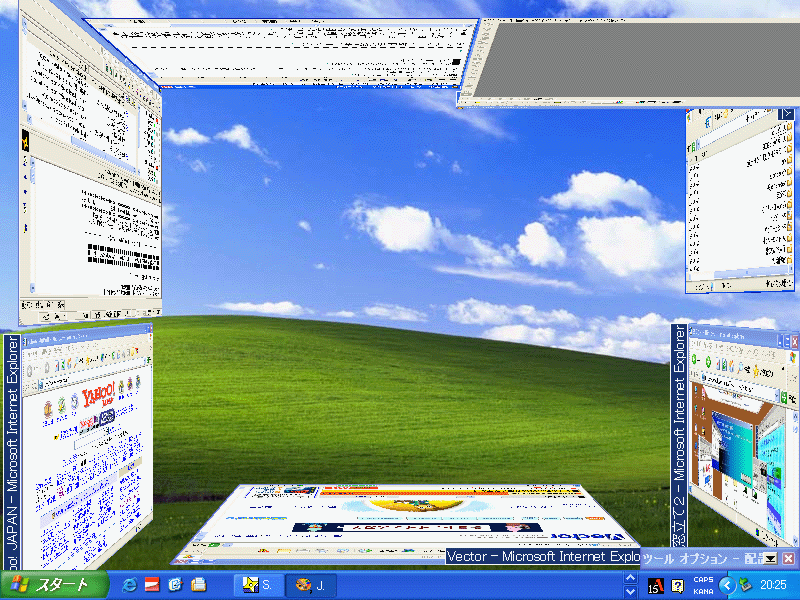Click the tray icon next to the clock
The width and height of the screenshot is (800, 600).
pyautogui.click(x=746, y=585)
